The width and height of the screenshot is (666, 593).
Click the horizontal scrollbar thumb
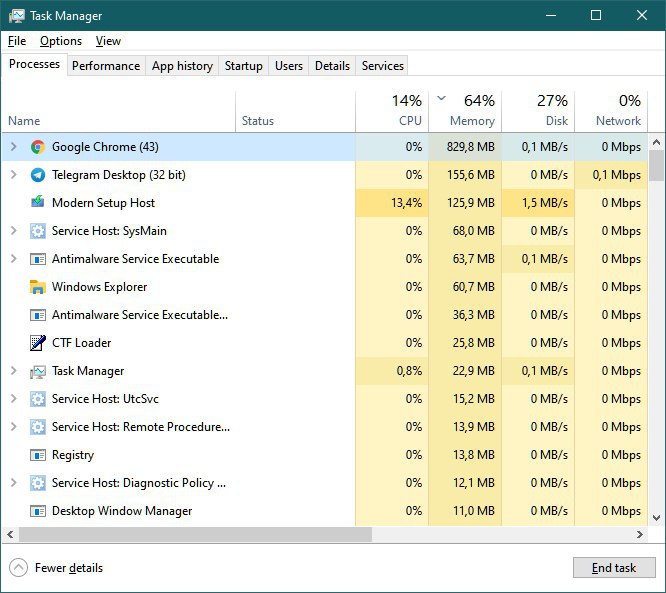tap(195, 534)
